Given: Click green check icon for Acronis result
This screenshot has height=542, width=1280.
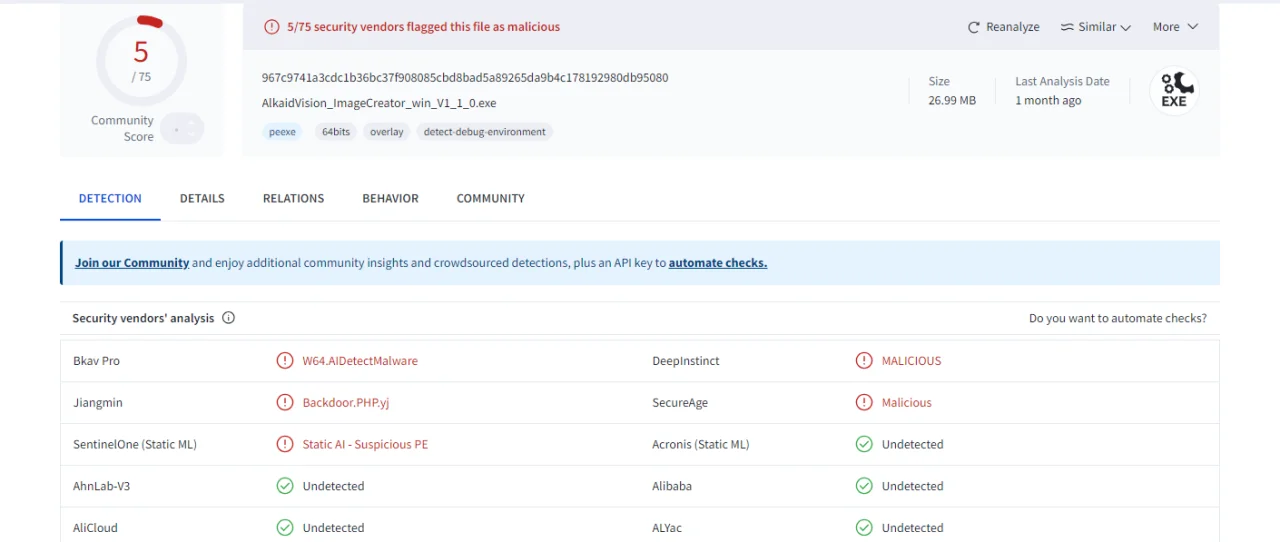Looking at the screenshot, I should coord(864,444).
